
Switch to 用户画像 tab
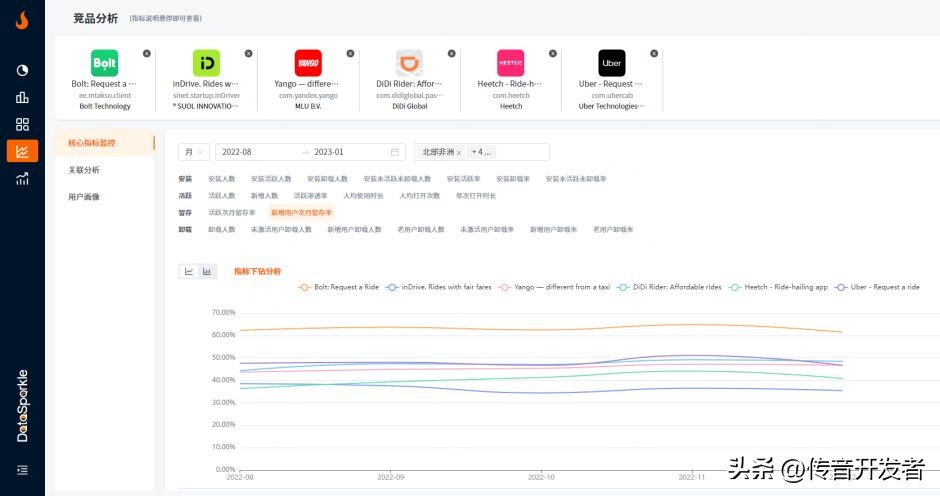84,197
